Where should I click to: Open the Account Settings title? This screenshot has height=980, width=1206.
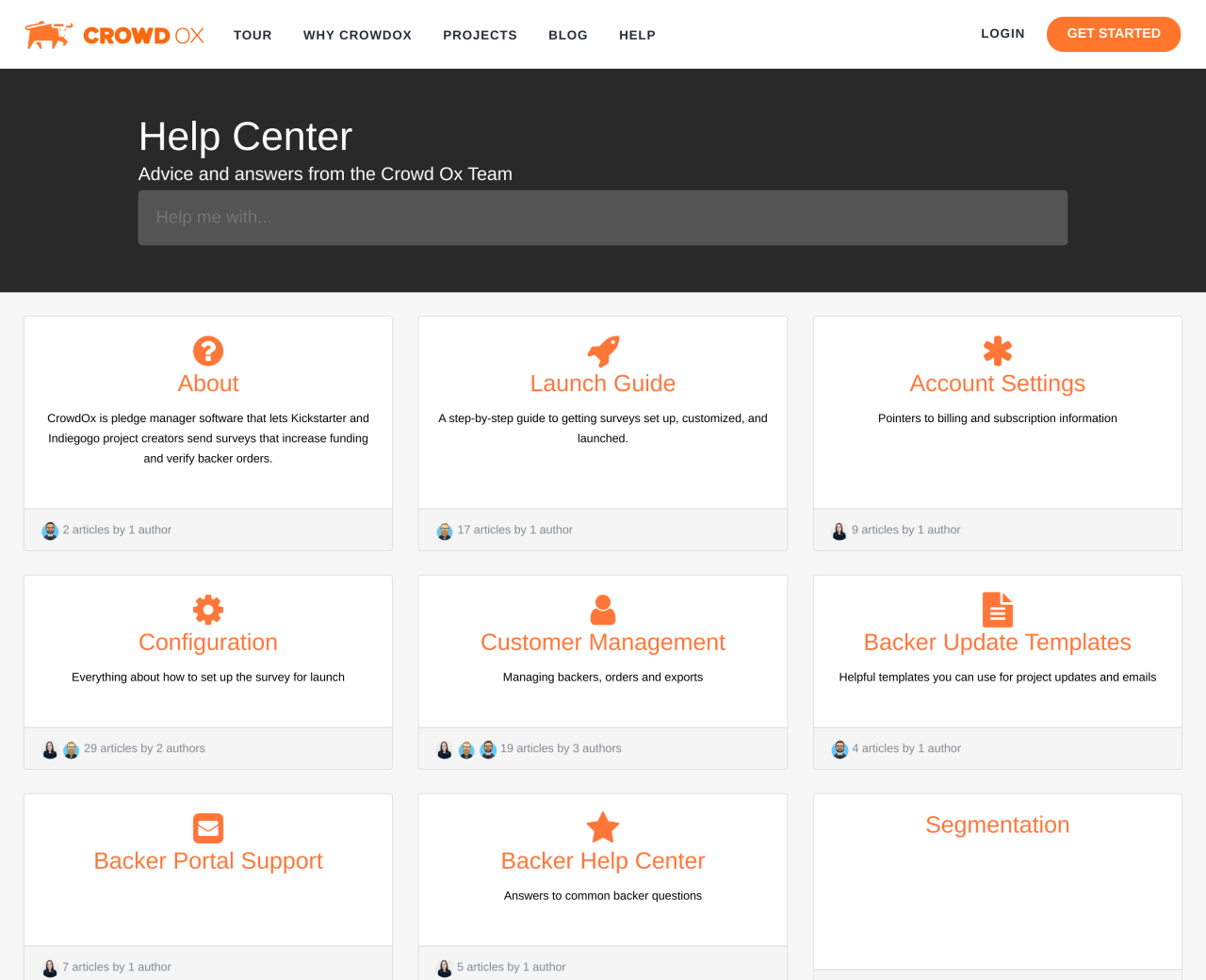coord(998,384)
